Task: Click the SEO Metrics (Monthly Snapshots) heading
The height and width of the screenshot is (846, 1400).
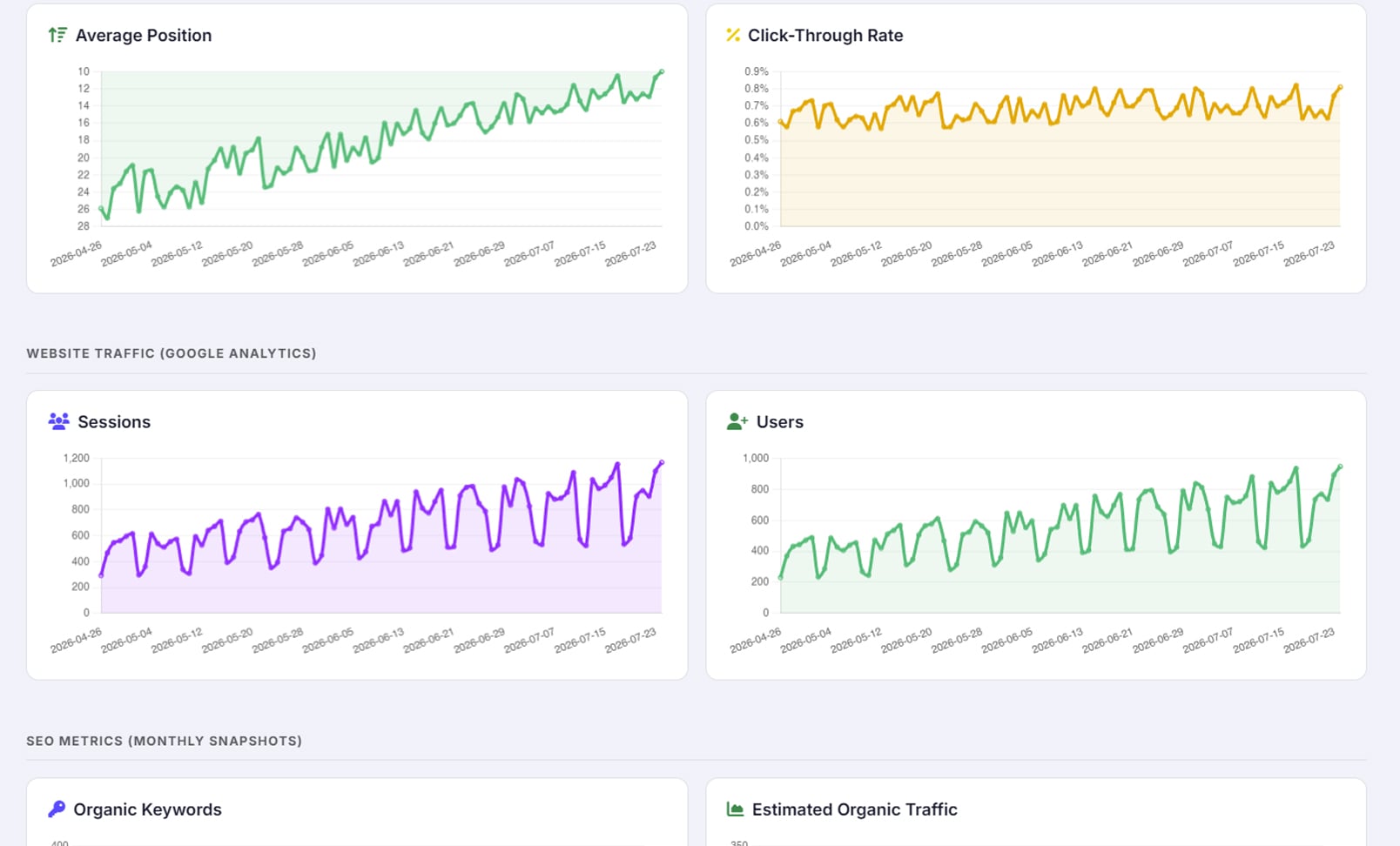Action: click(165, 741)
